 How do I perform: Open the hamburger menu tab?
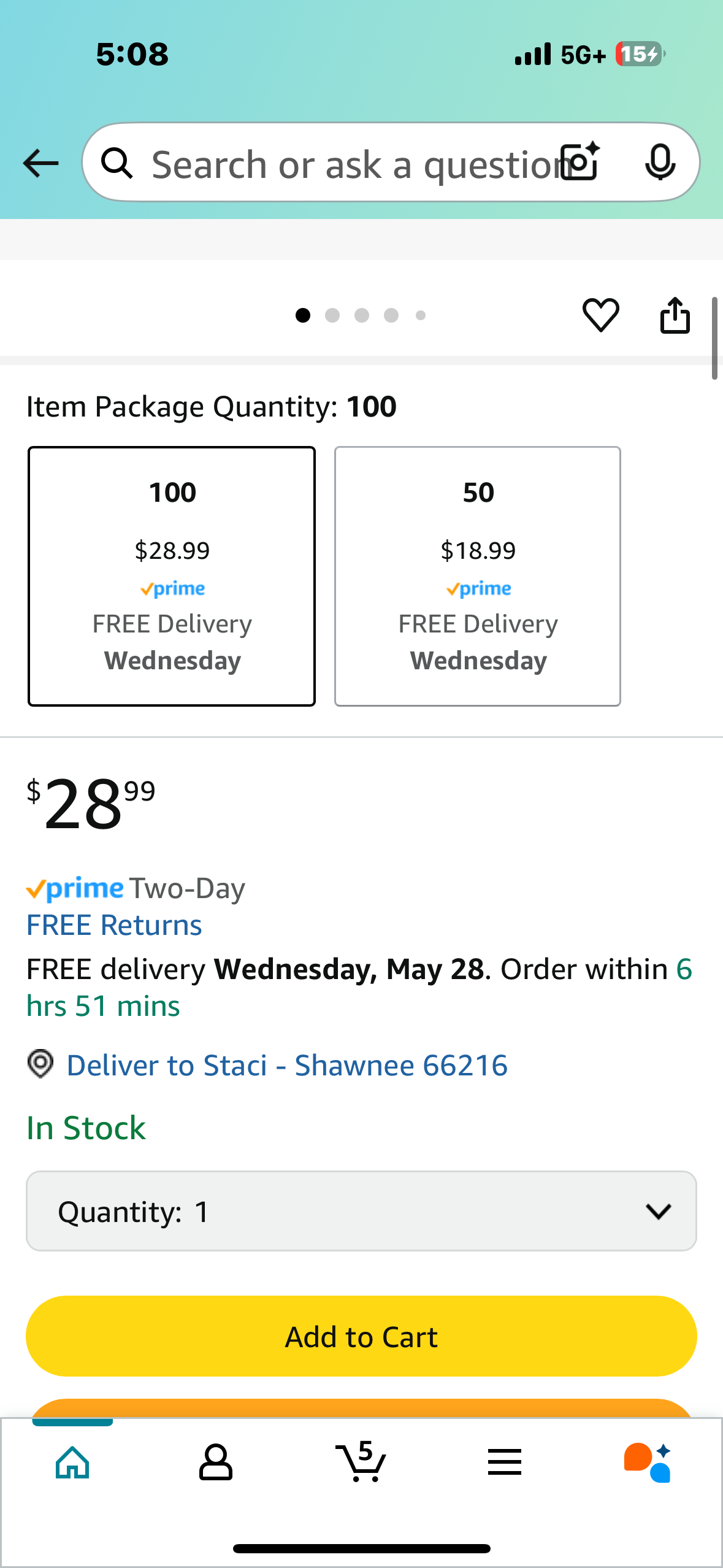(x=505, y=1462)
